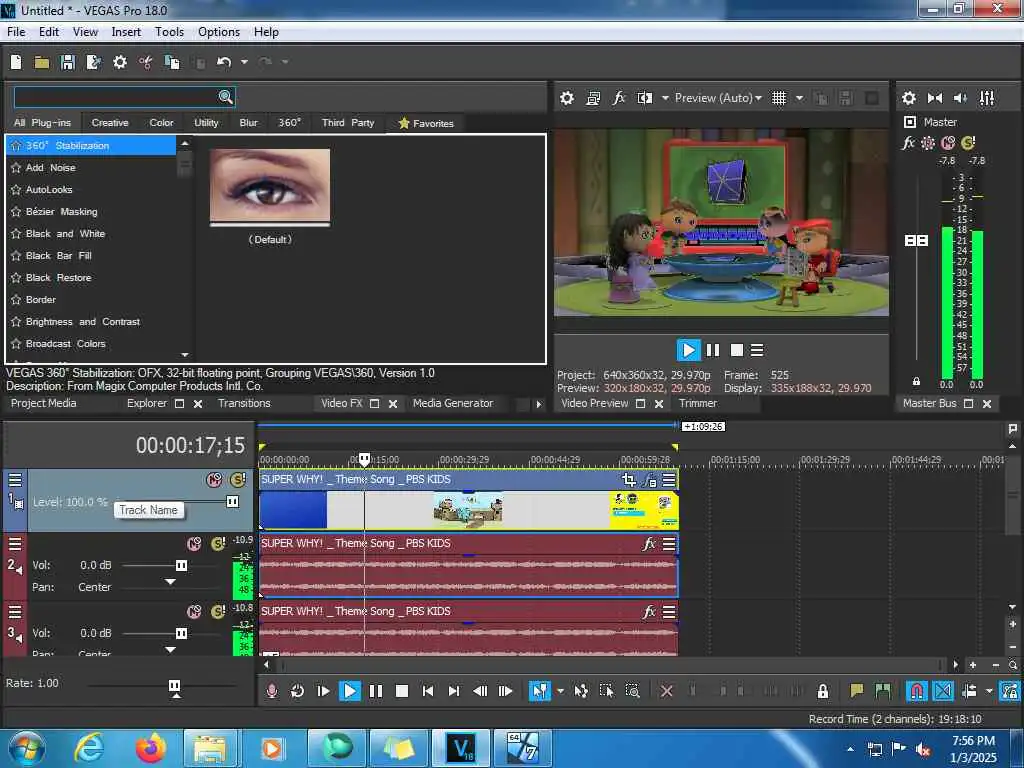The height and width of the screenshot is (768, 1024).
Task: Adjust track 2 volume slider
Action: (x=182, y=566)
